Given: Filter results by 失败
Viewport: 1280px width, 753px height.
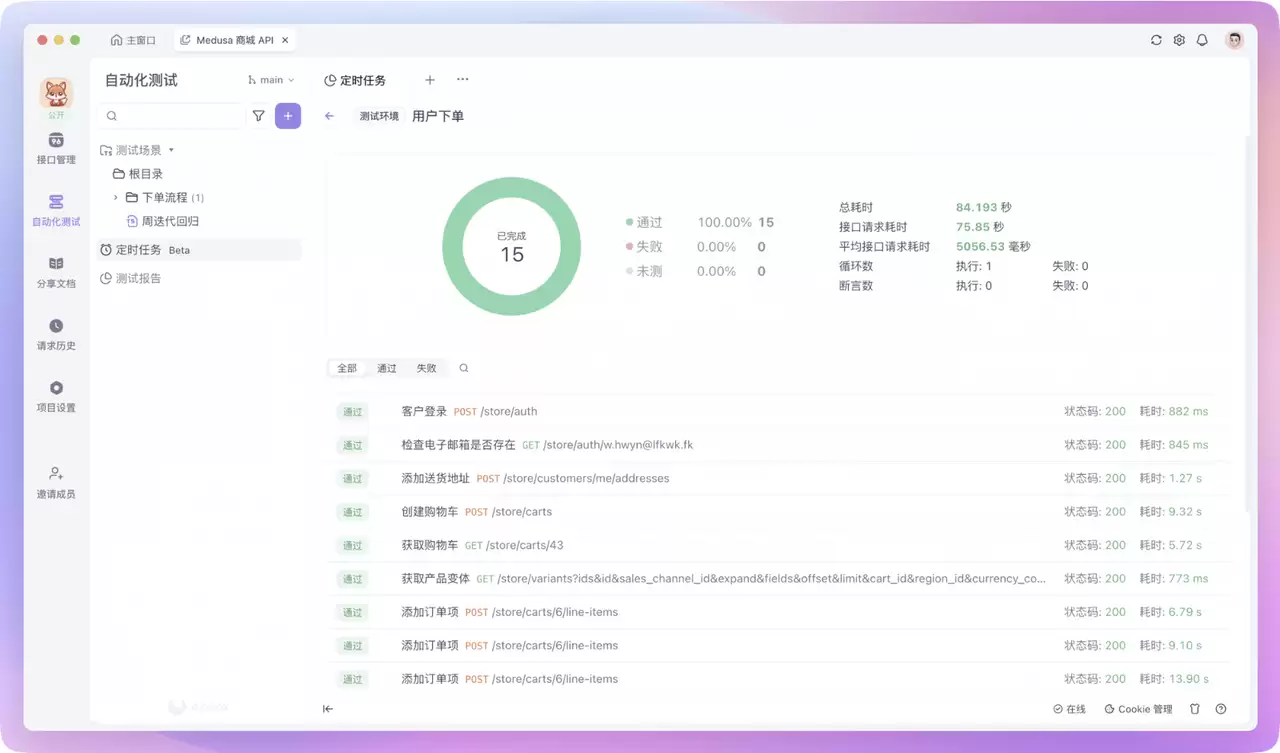Looking at the screenshot, I should pos(427,368).
